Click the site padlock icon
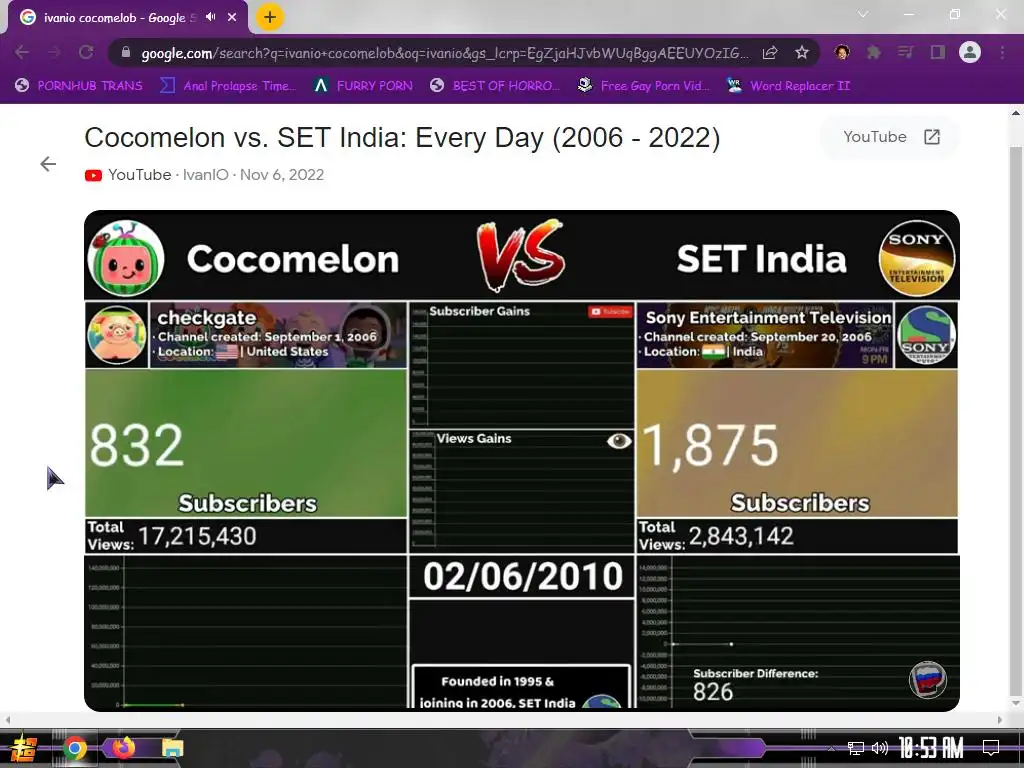Image resolution: width=1024 pixels, height=768 pixels. click(126, 52)
